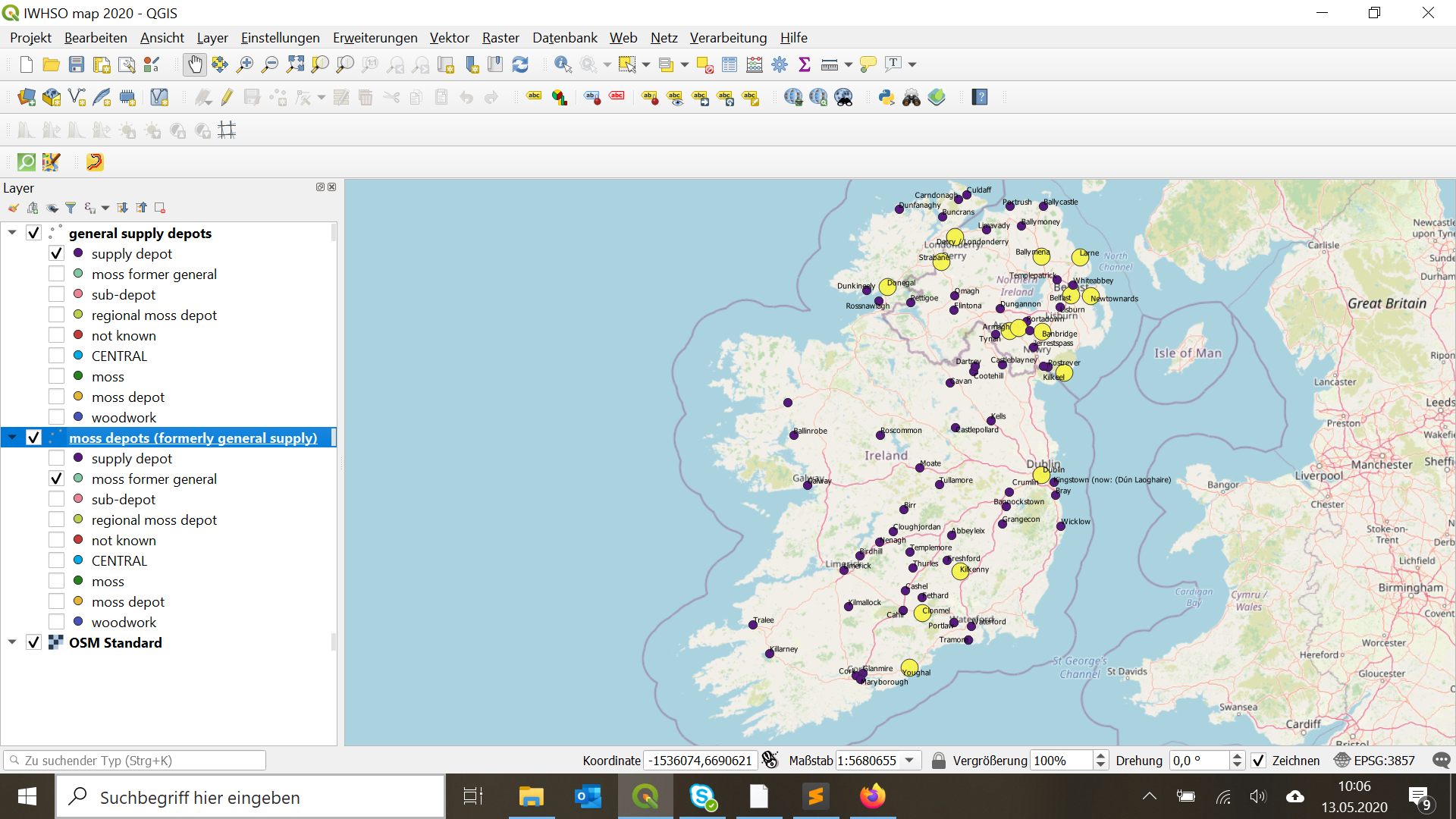The height and width of the screenshot is (819, 1456).
Task: Open the Field Calculator
Action: pos(755,64)
